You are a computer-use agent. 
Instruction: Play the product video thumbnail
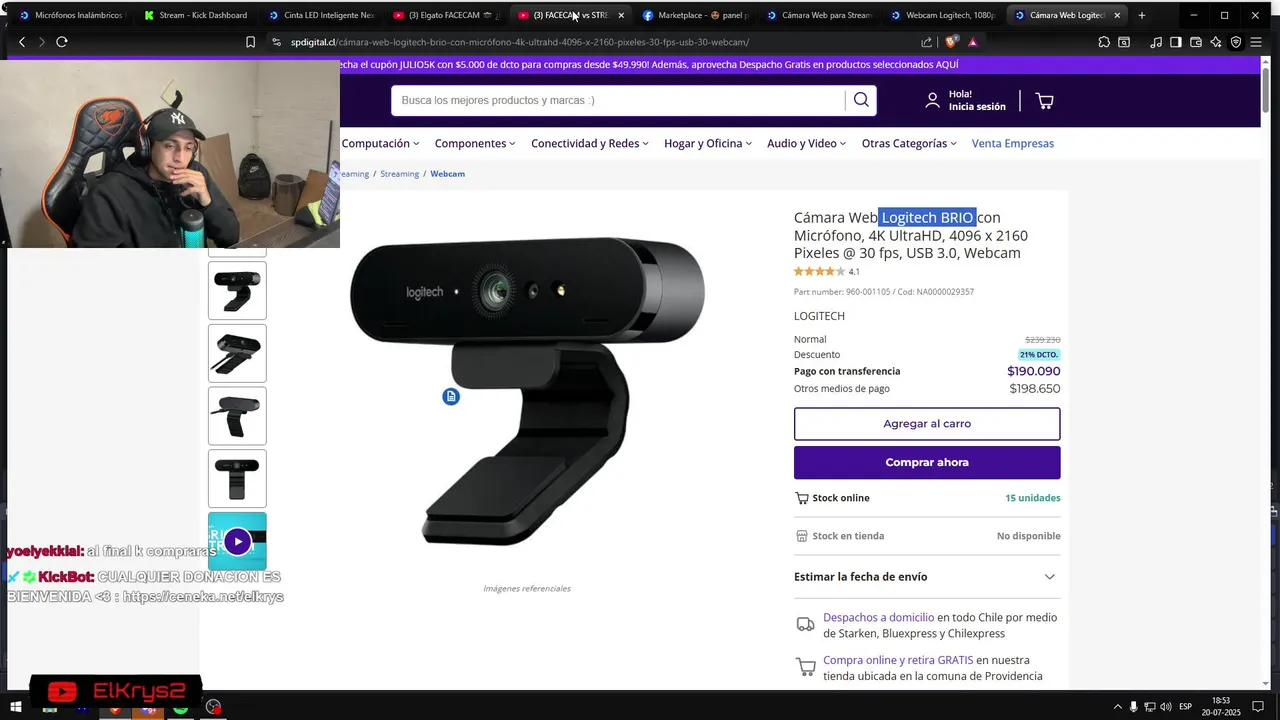[237, 541]
